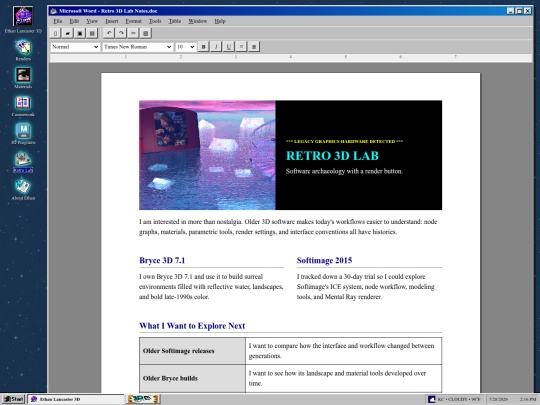
Task: Click the Paste clipboard toolbar icon
Action: [146, 33]
